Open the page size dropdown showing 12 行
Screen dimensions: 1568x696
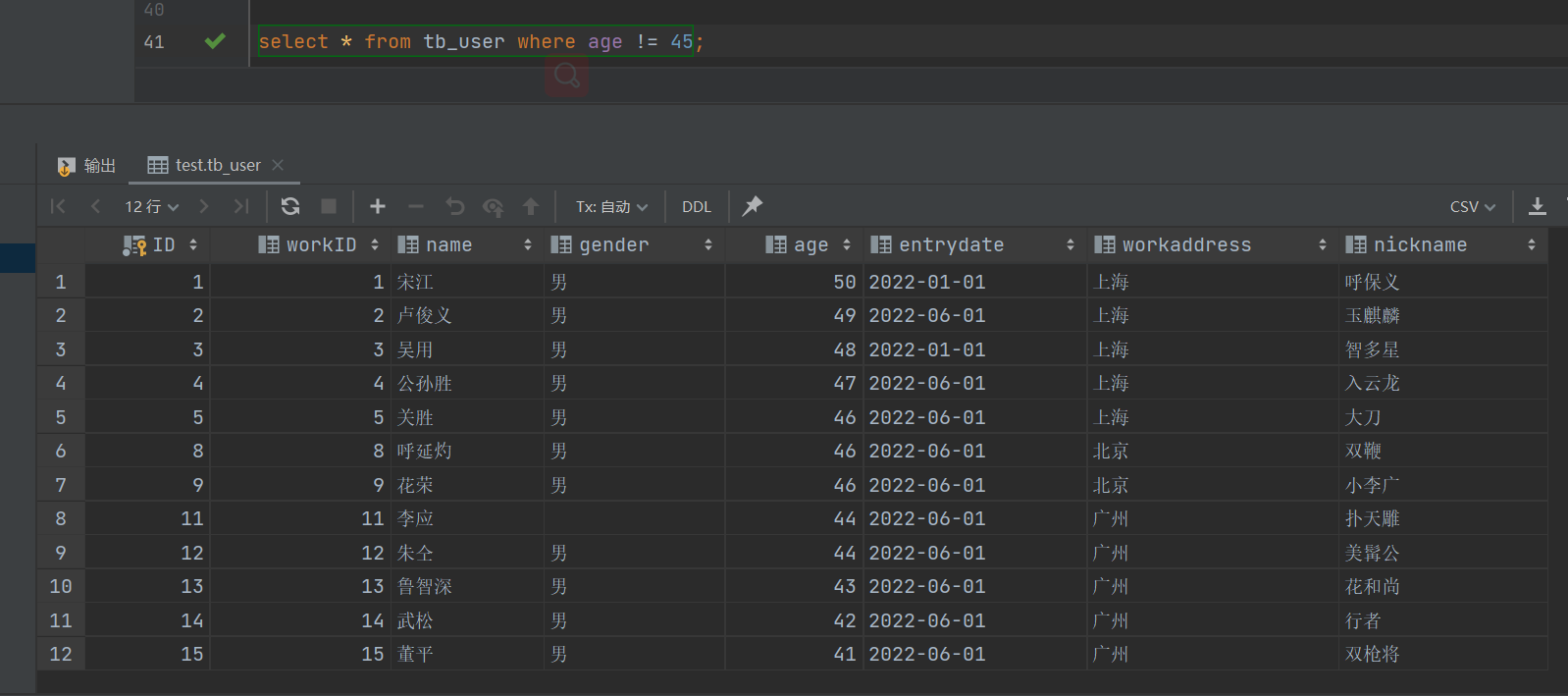click(x=152, y=206)
